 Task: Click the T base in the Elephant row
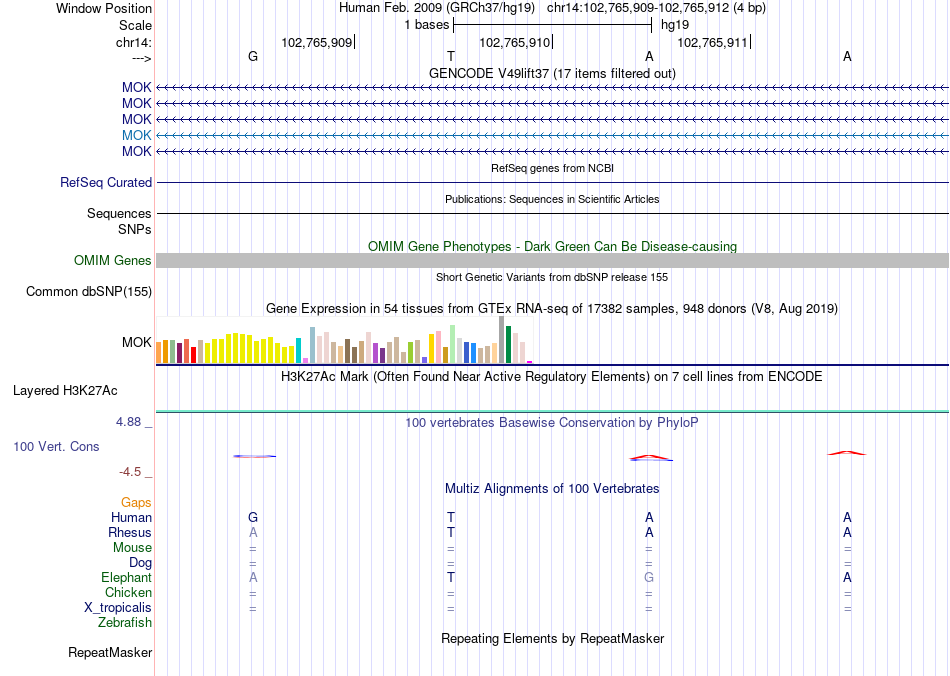[450, 577]
